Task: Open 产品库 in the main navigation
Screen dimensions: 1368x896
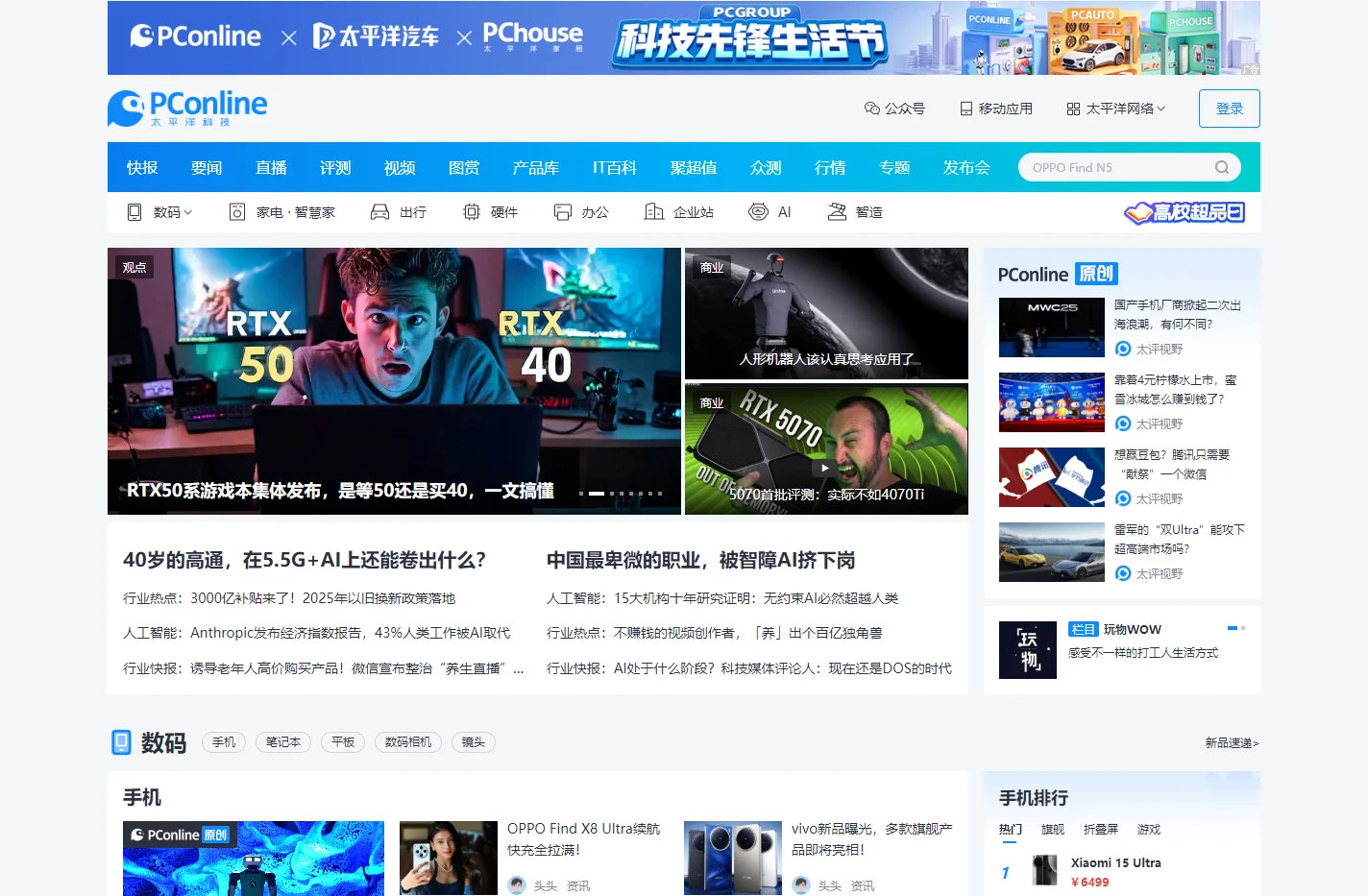Action: (536, 167)
